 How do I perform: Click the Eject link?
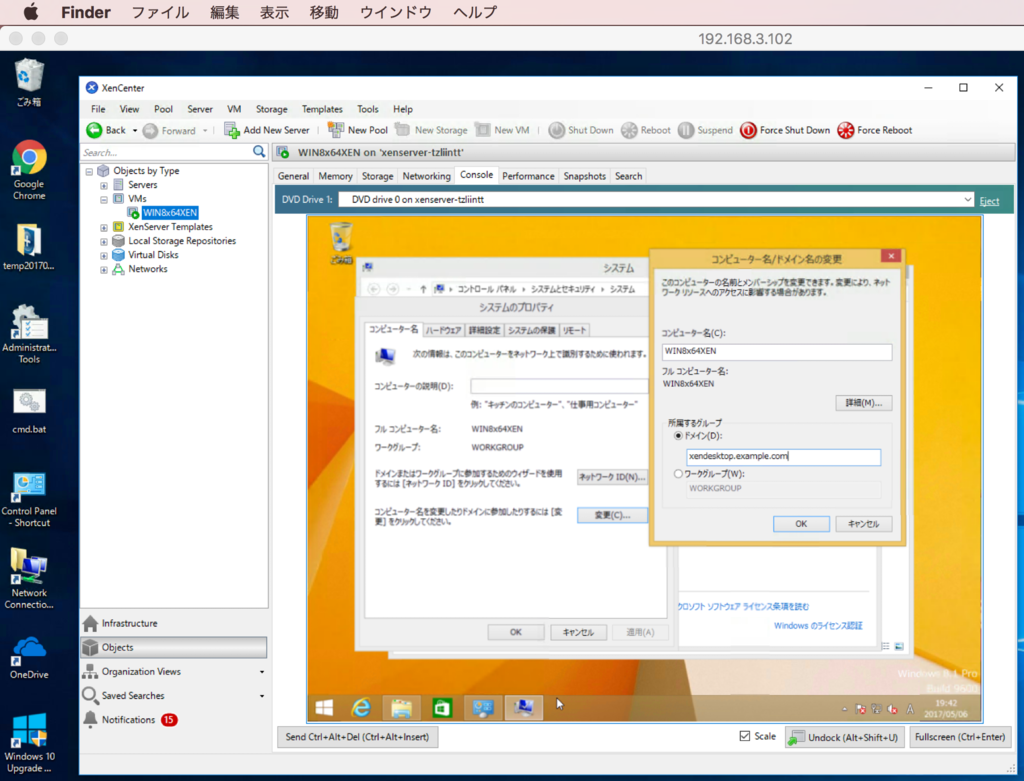click(989, 201)
